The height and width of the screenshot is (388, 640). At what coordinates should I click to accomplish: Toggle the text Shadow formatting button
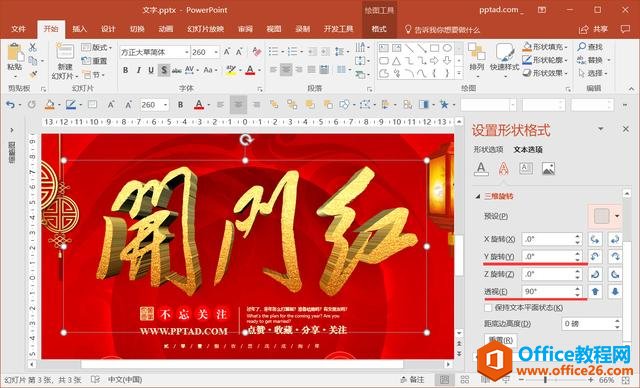click(x=164, y=70)
